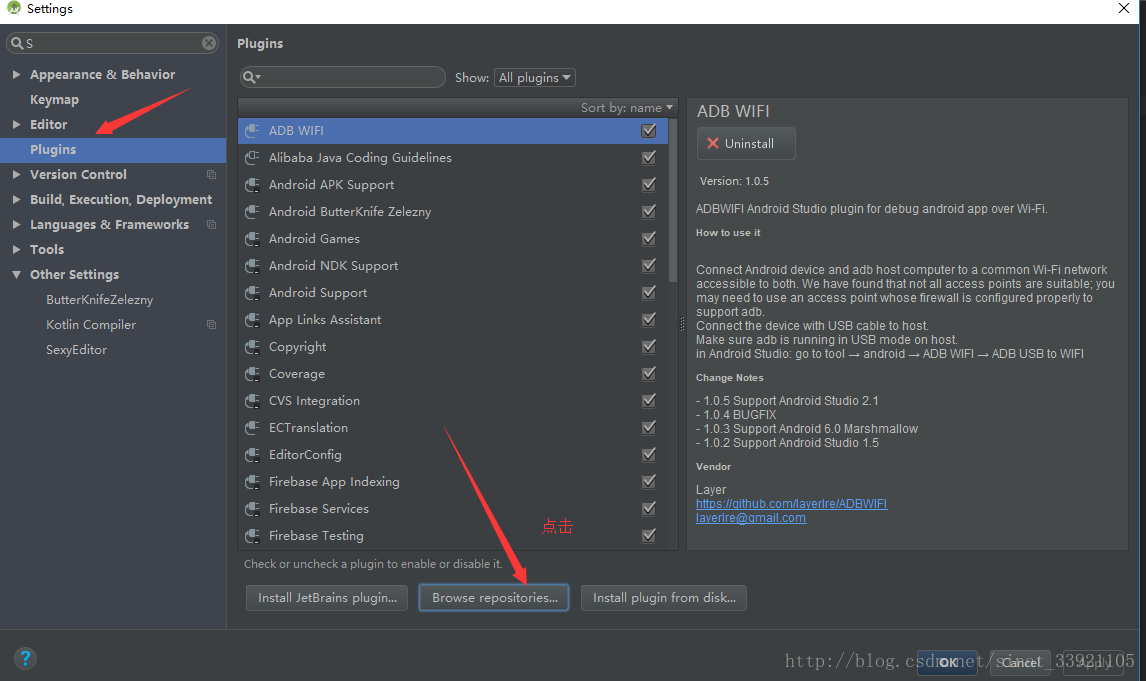Click the Version Control project-level icon

(211, 175)
